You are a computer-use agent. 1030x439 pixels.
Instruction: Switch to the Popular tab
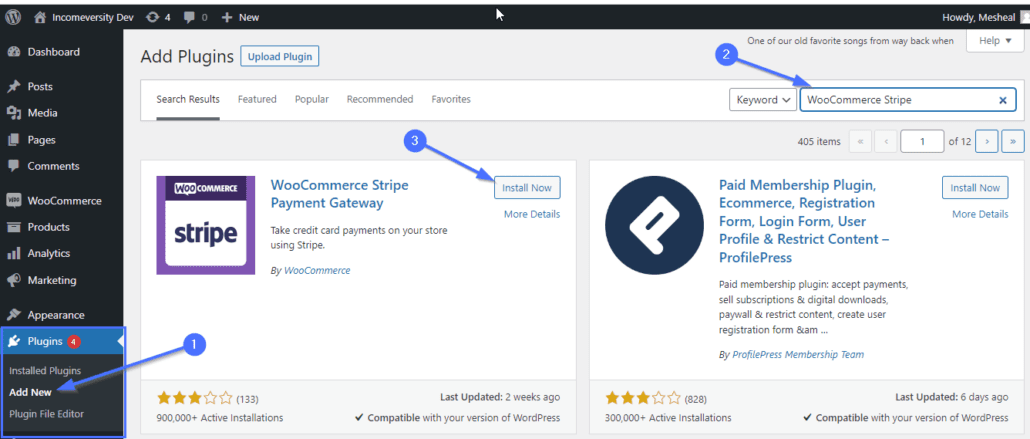pos(311,99)
